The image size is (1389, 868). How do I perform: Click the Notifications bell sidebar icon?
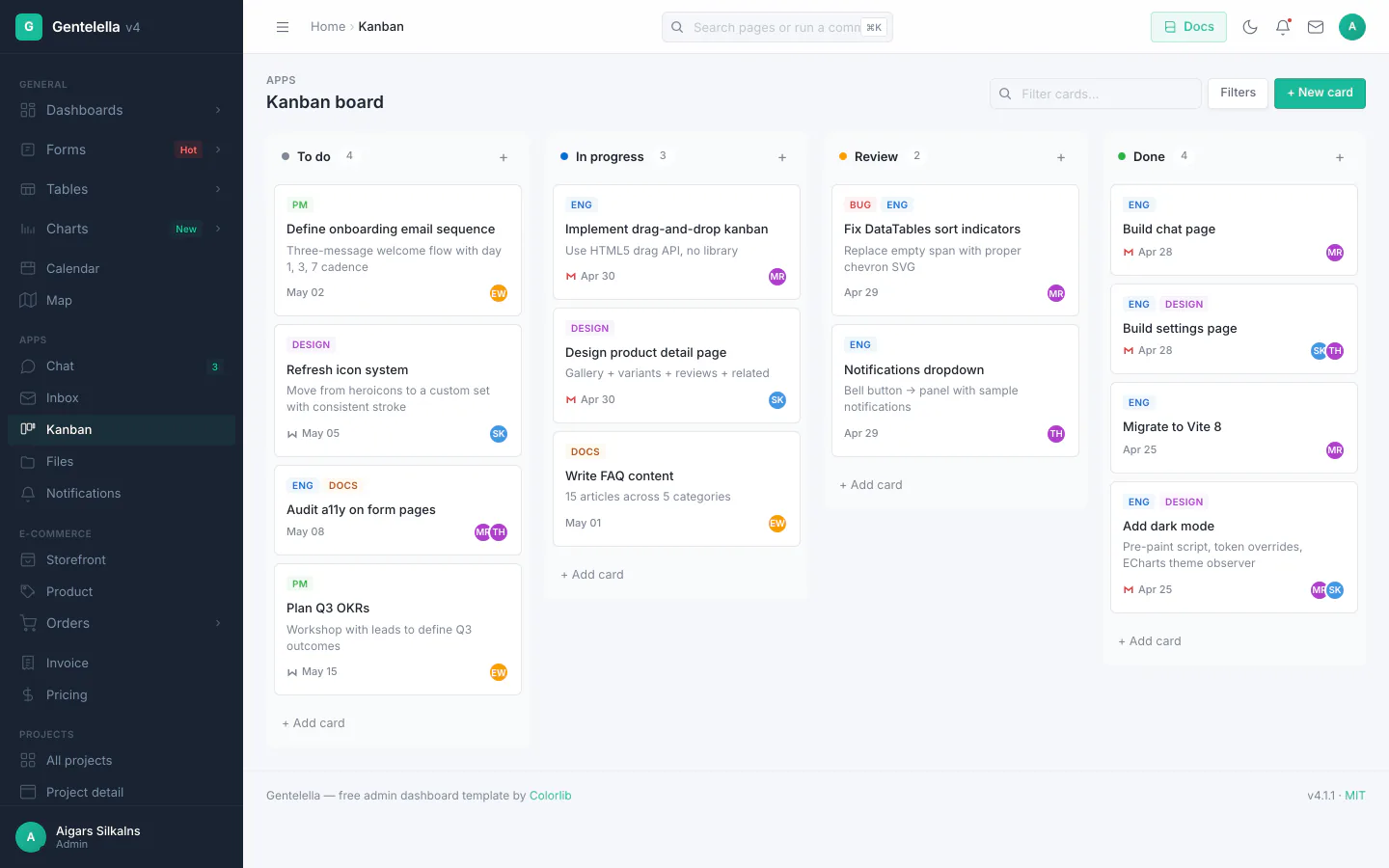pos(28,493)
